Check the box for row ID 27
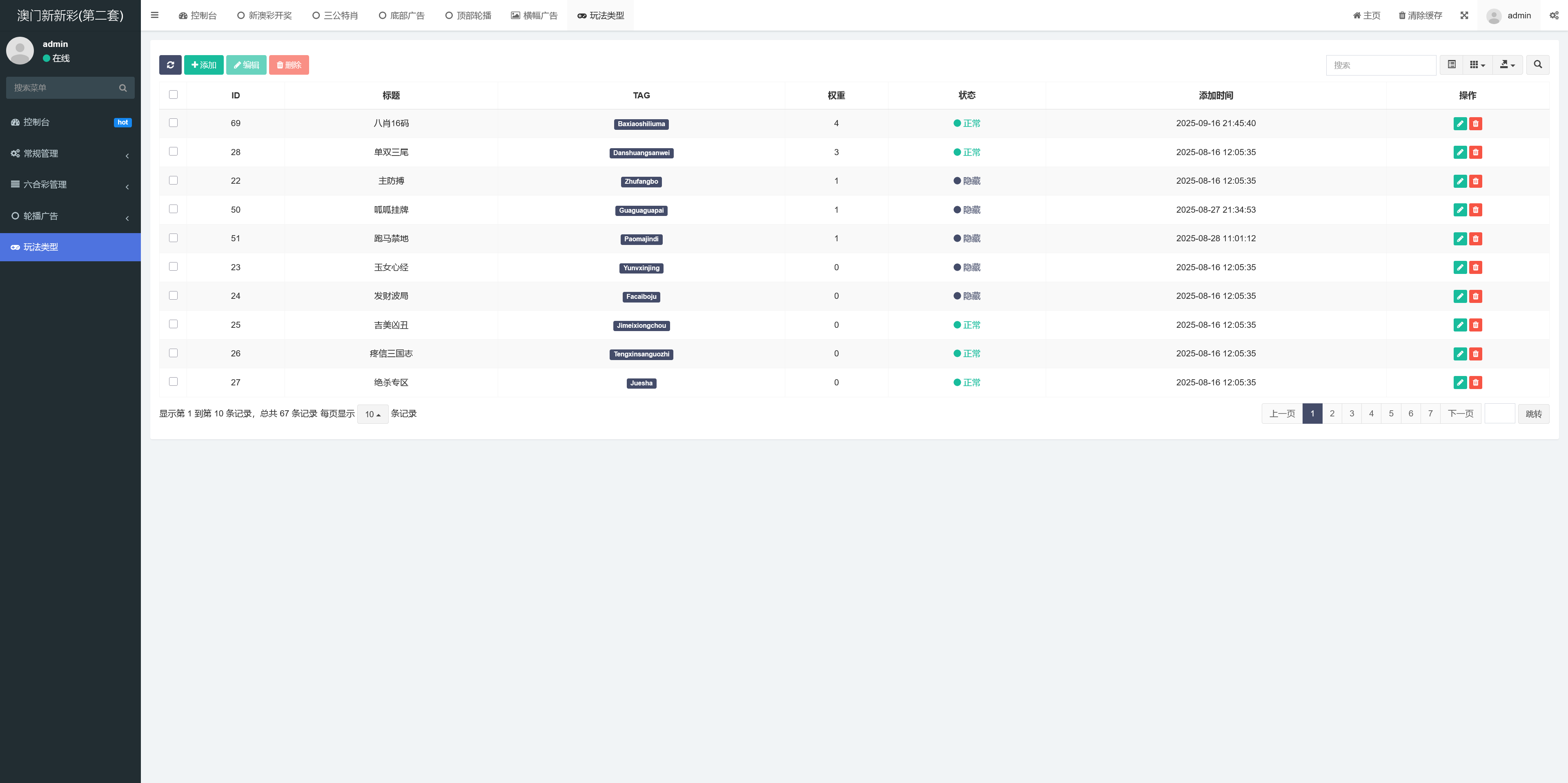The image size is (1568, 783). click(174, 381)
